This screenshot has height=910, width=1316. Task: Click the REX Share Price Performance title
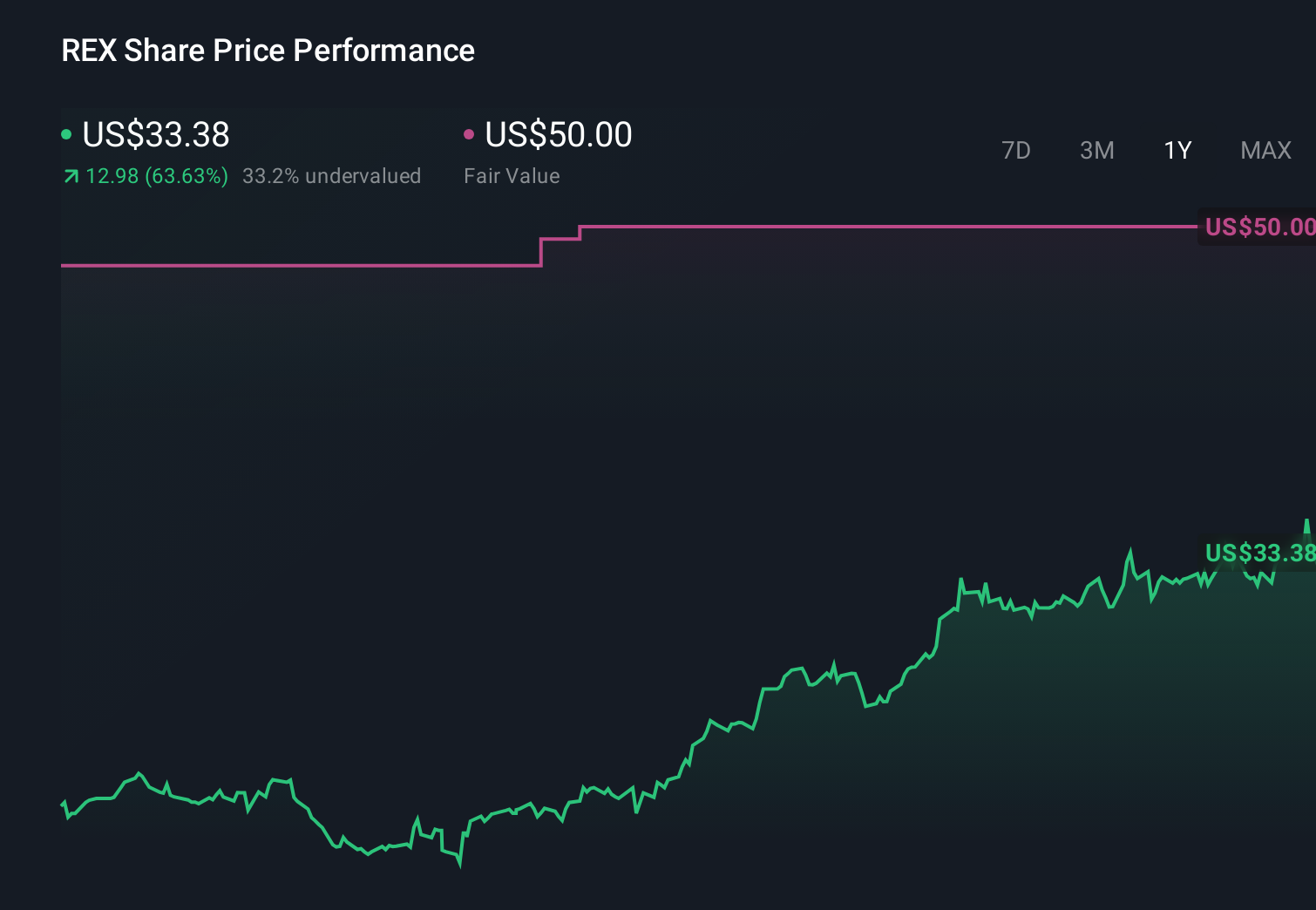point(268,51)
